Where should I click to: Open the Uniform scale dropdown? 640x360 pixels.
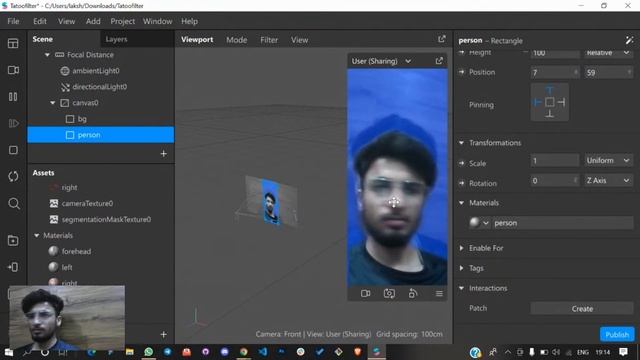(608, 160)
